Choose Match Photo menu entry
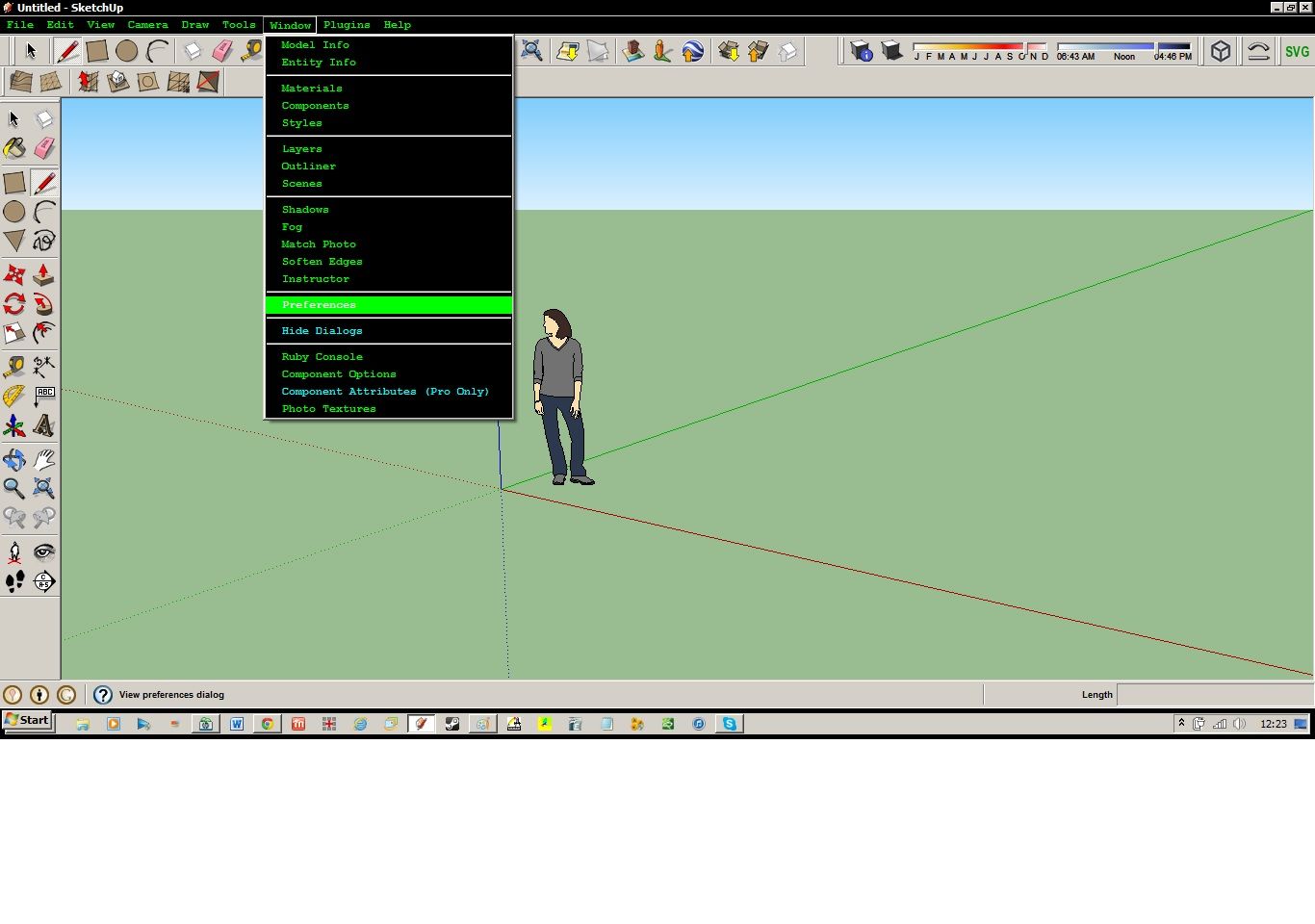 point(389,244)
